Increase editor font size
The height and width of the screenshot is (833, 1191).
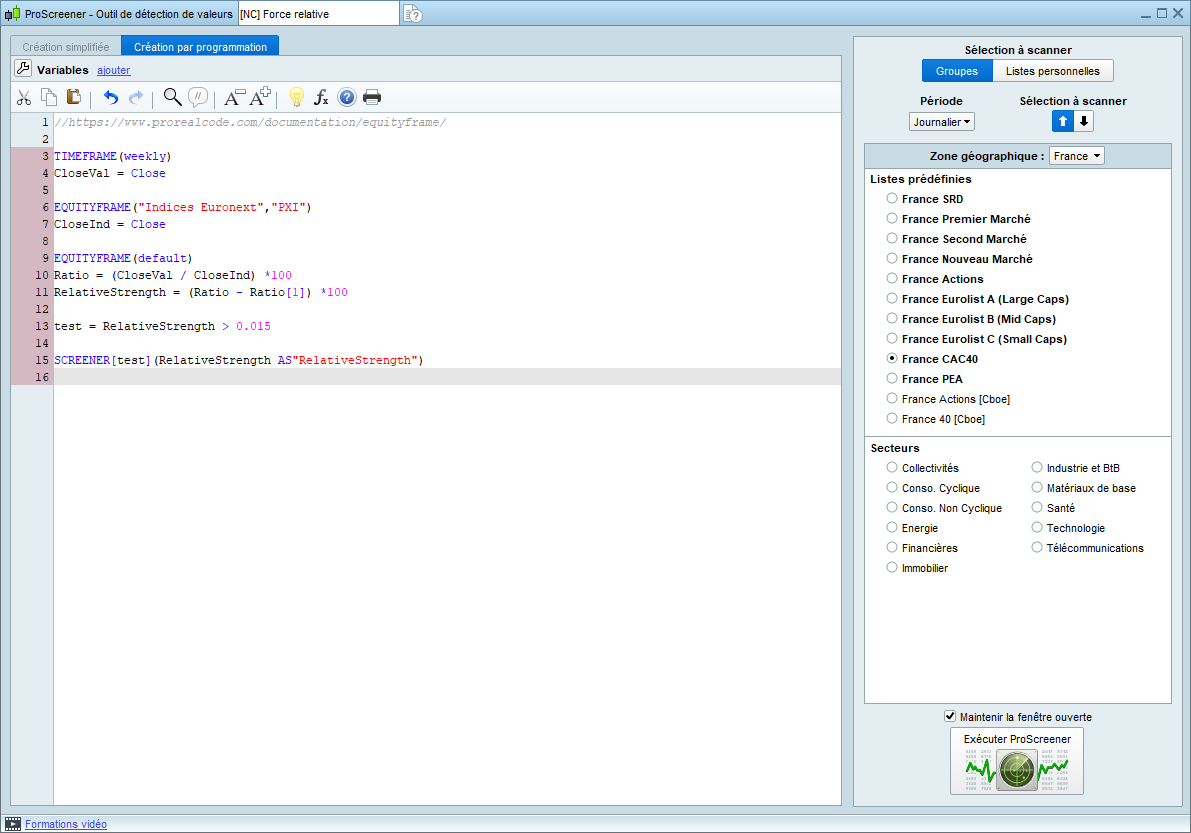click(260, 97)
